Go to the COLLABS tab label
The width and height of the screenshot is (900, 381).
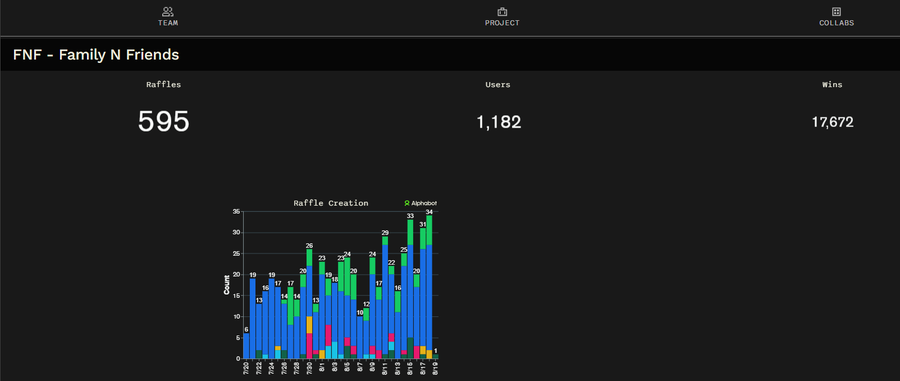(x=836, y=24)
